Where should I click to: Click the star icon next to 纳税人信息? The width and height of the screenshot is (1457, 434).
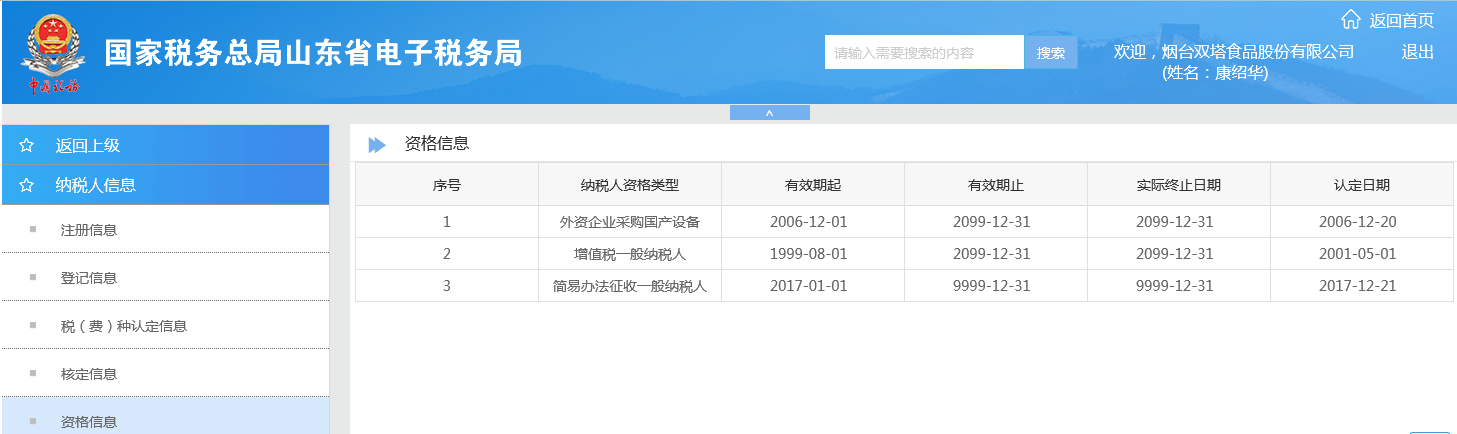click(x=27, y=185)
